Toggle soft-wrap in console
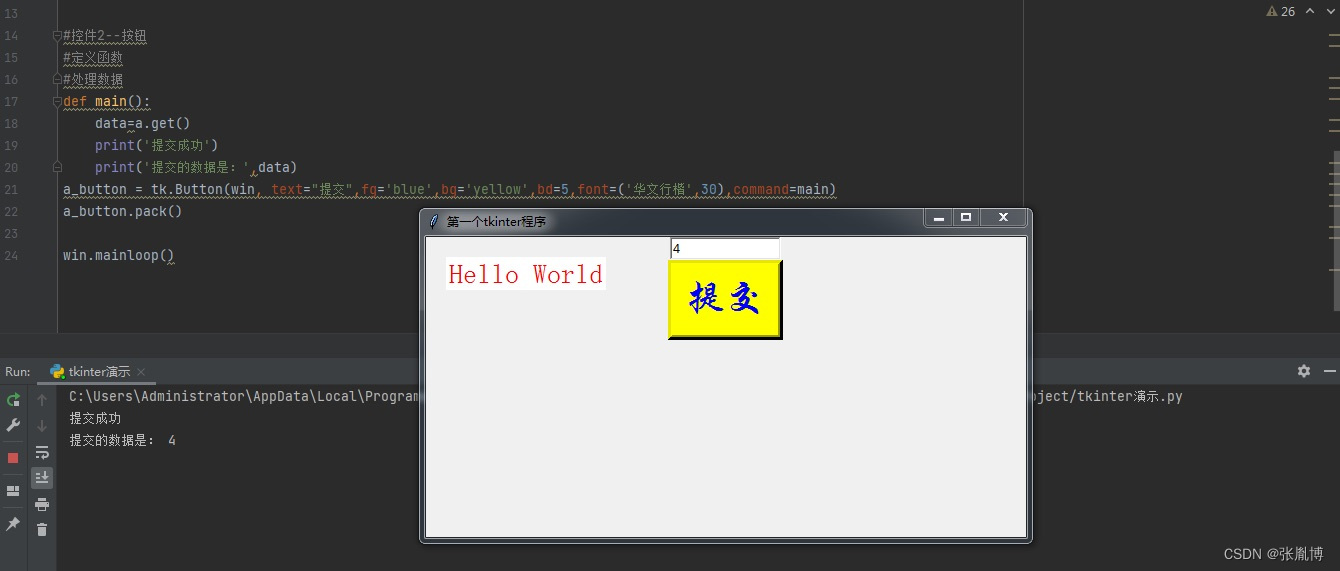Screen dimensions: 1340x571 pos(42,452)
